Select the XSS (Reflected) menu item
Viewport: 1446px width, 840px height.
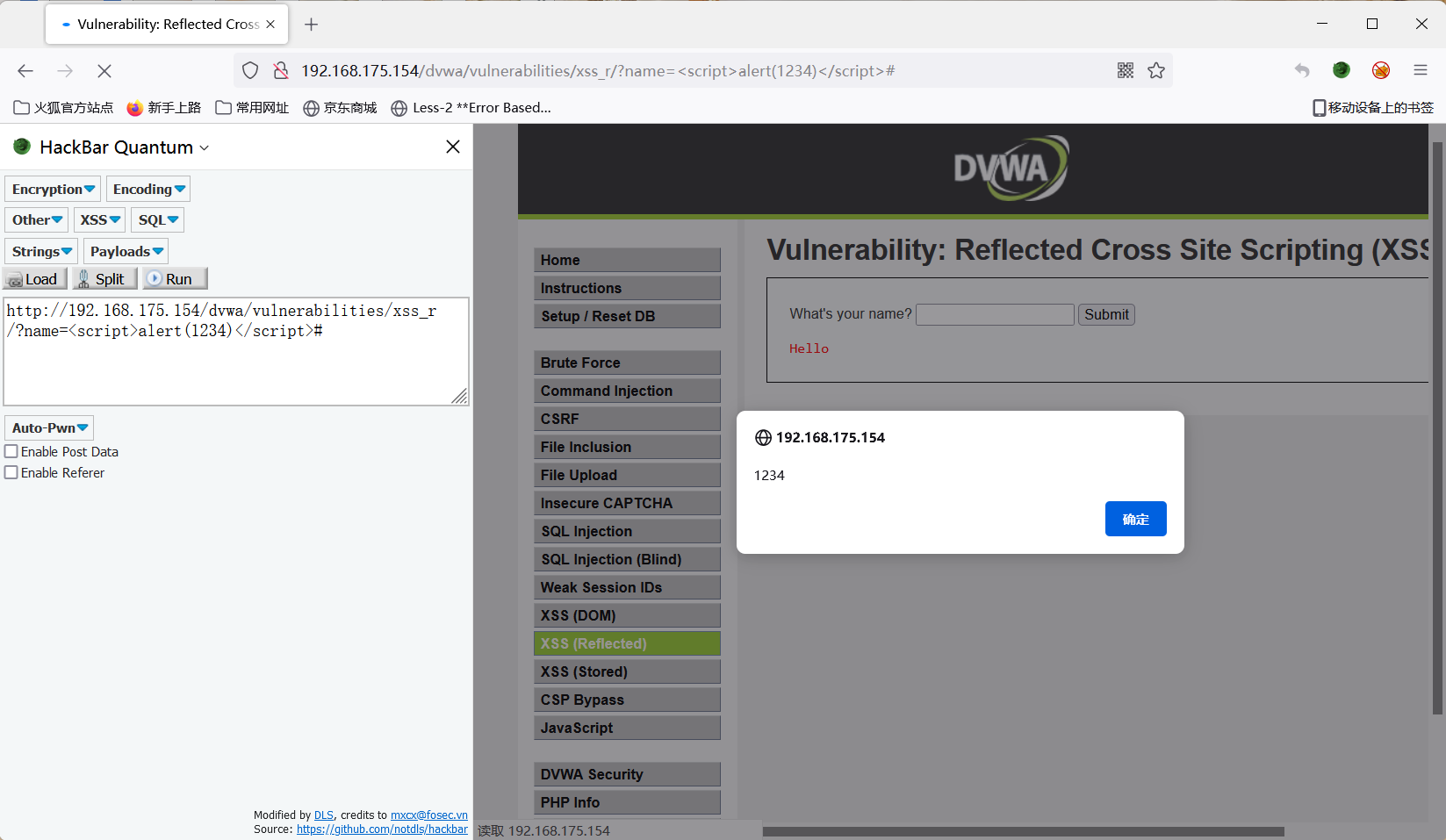(627, 643)
